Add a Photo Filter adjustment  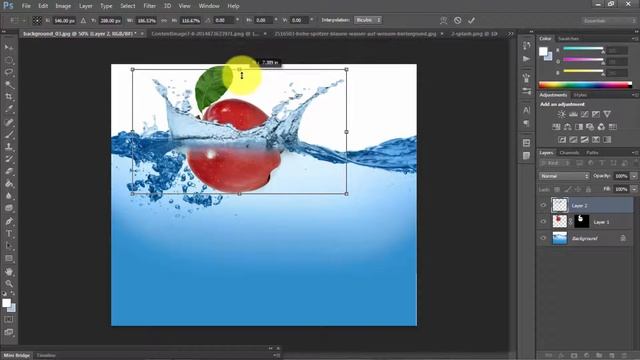pyautogui.click(x=590, y=127)
